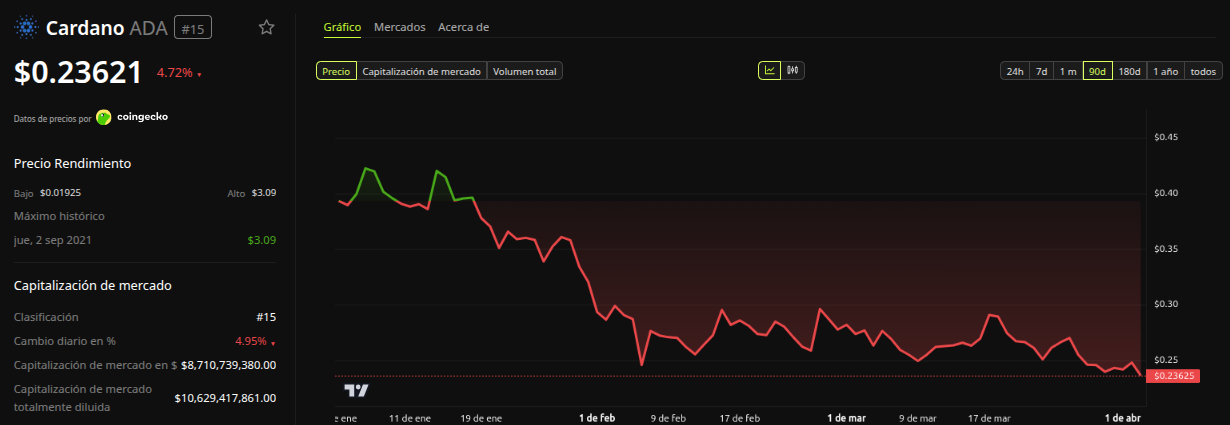This screenshot has width=1230, height=425.
Task: Click the $0.30 price axis label
Action: coord(1165,304)
